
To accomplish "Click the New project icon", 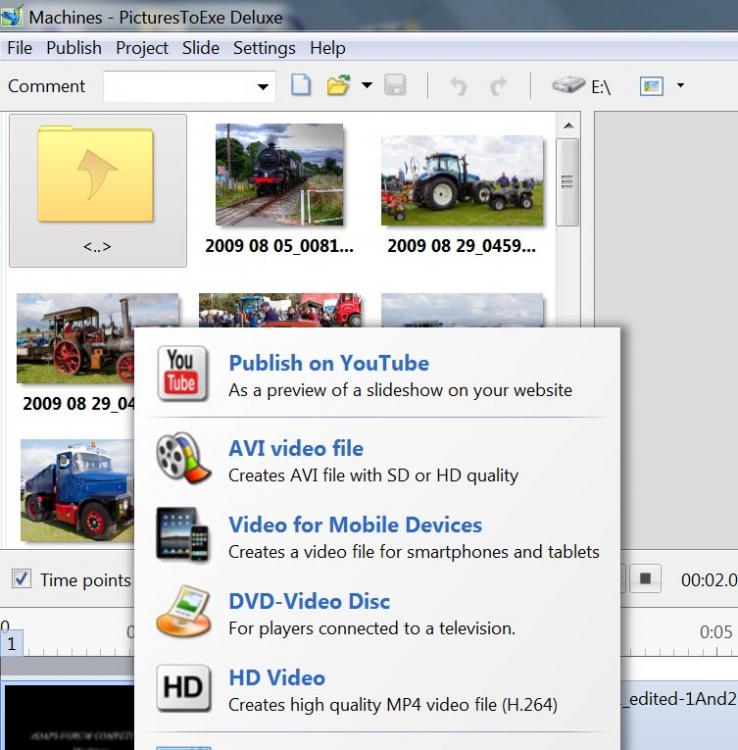I will coord(301,86).
